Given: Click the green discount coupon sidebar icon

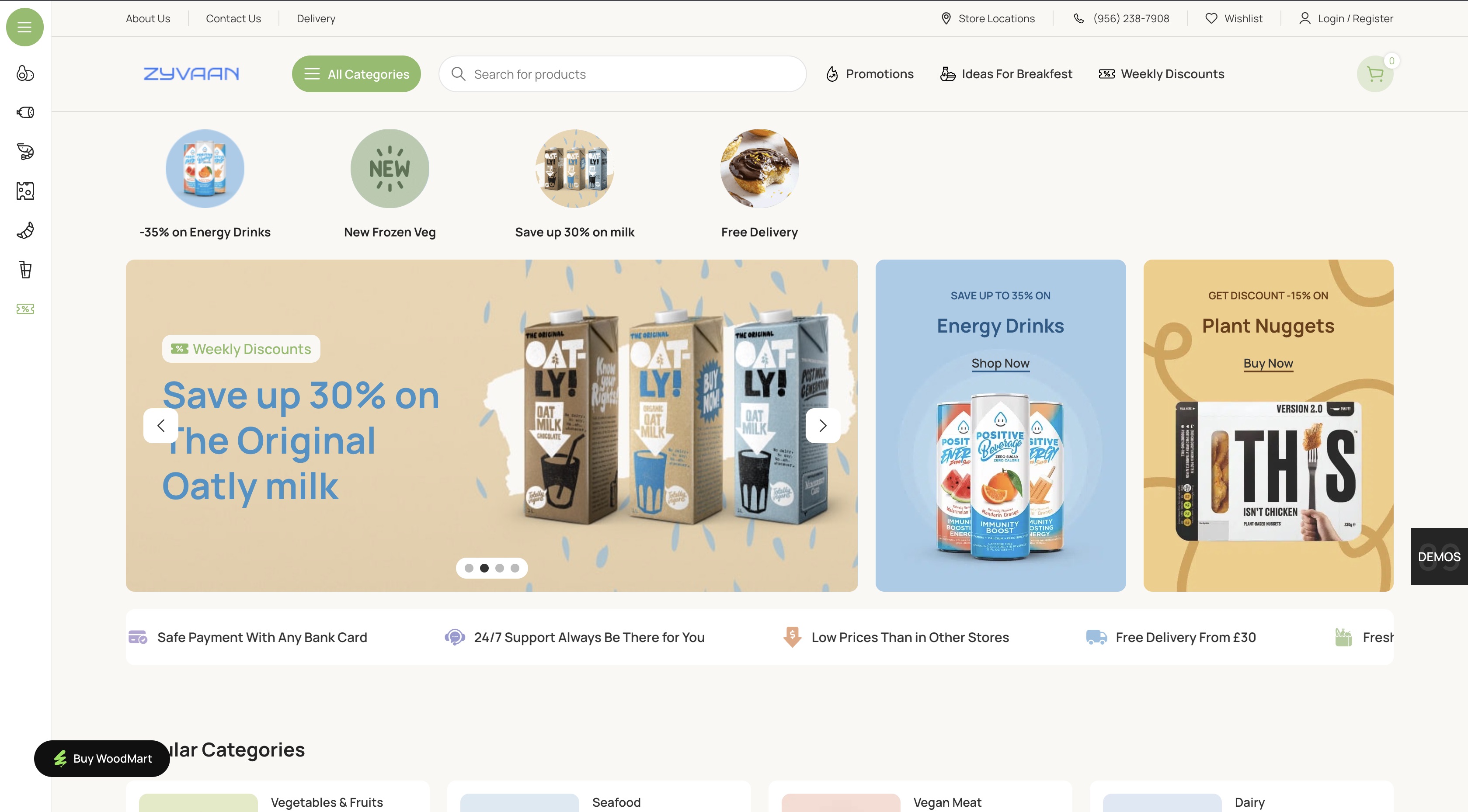Looking at the screenshot, I should tap(25, 309).
